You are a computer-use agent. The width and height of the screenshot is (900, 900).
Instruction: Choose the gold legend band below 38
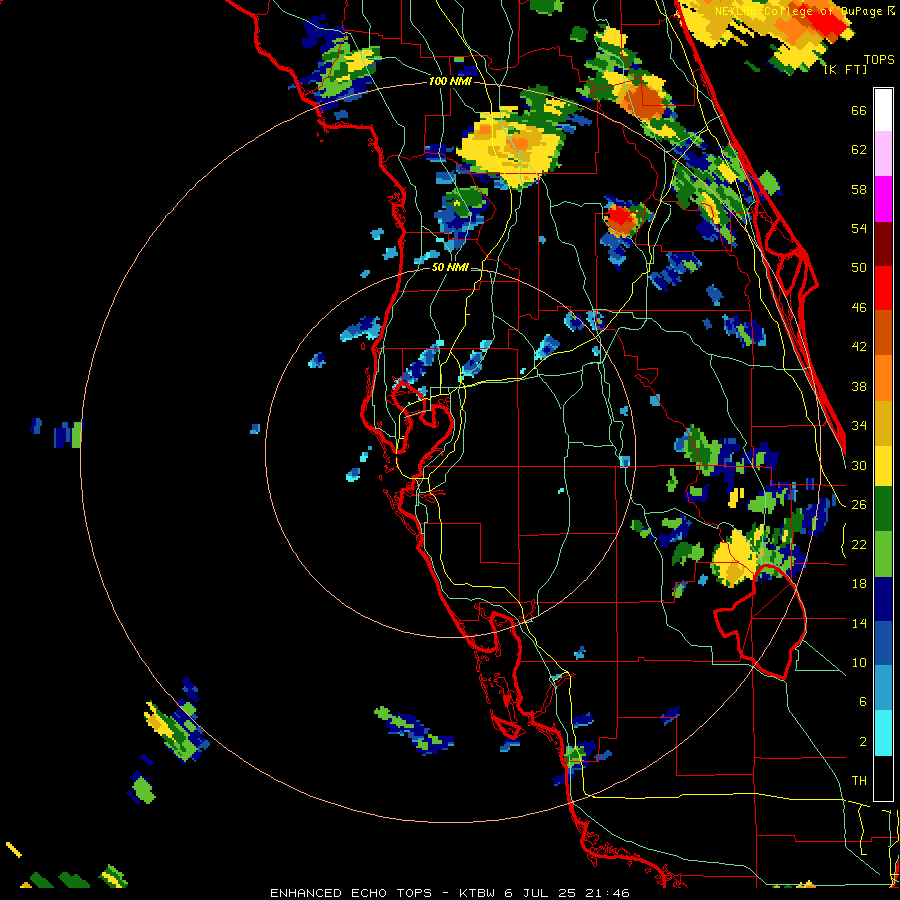[883, 424]
